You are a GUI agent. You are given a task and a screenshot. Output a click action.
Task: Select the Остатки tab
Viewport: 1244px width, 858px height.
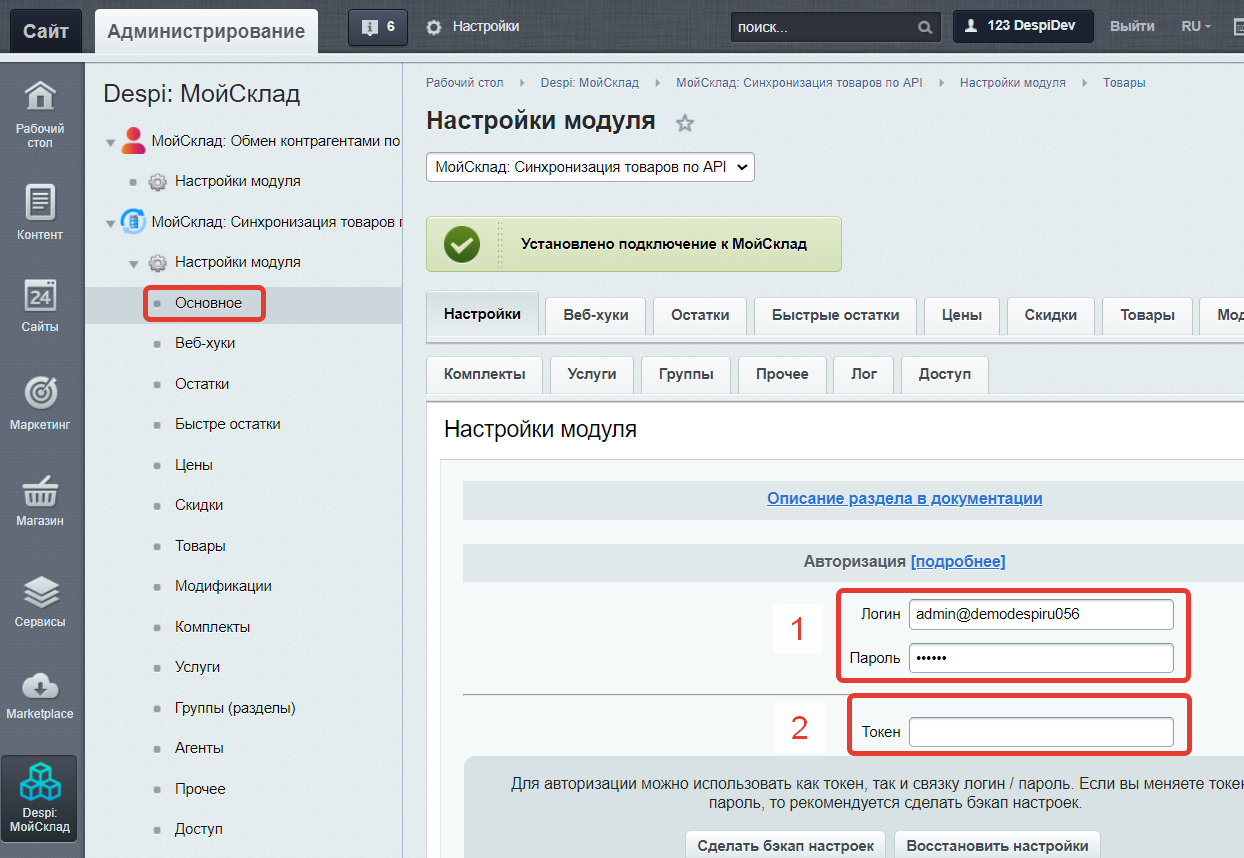[x=700, y=315]
